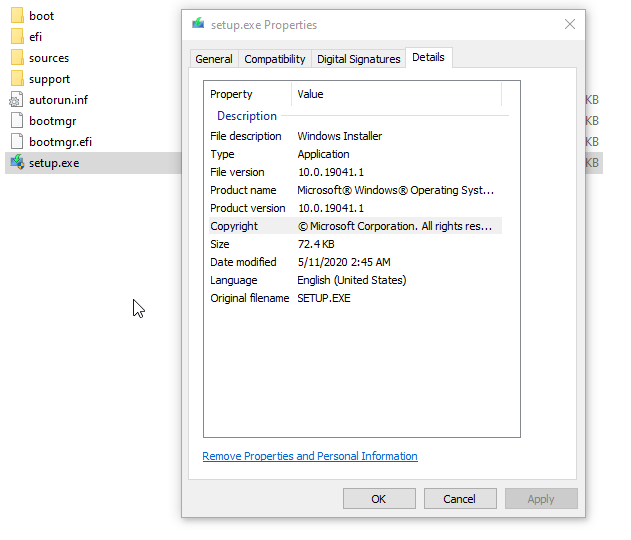Select the setup.exe file name
Viewport: 631px width, 540px height.
(x=54, y=163)
